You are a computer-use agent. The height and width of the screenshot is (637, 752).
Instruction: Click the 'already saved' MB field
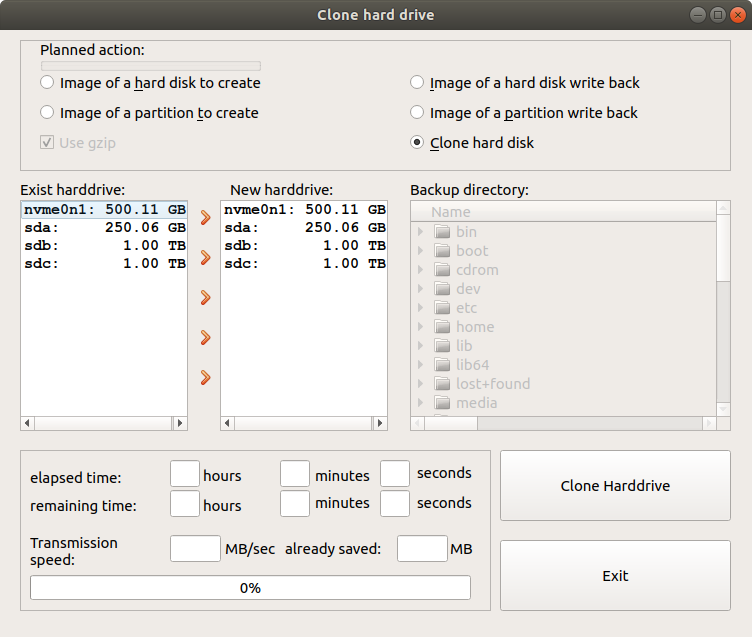point(422,549)
